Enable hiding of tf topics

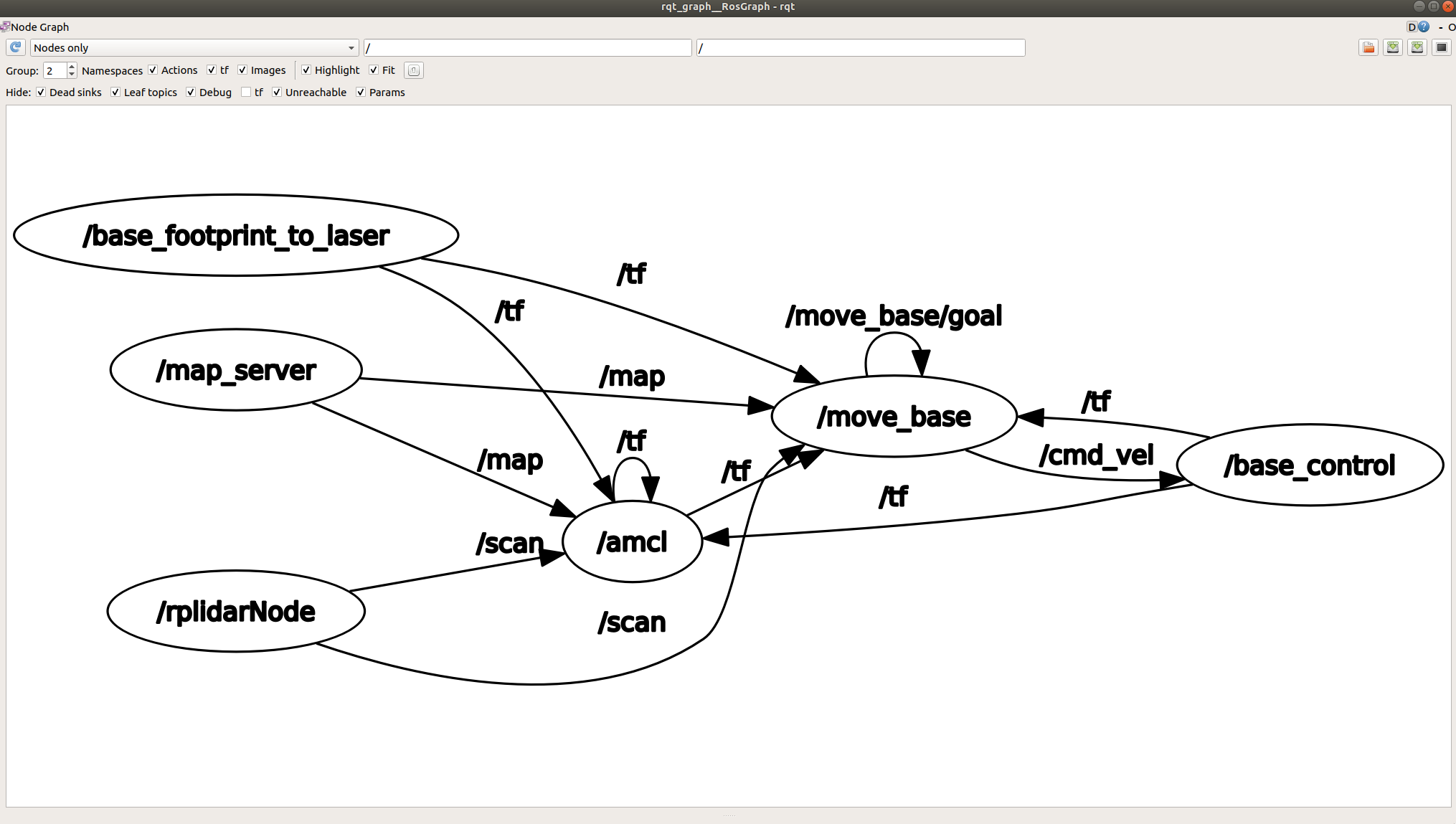pyautogui.click(x=246, y=93)
